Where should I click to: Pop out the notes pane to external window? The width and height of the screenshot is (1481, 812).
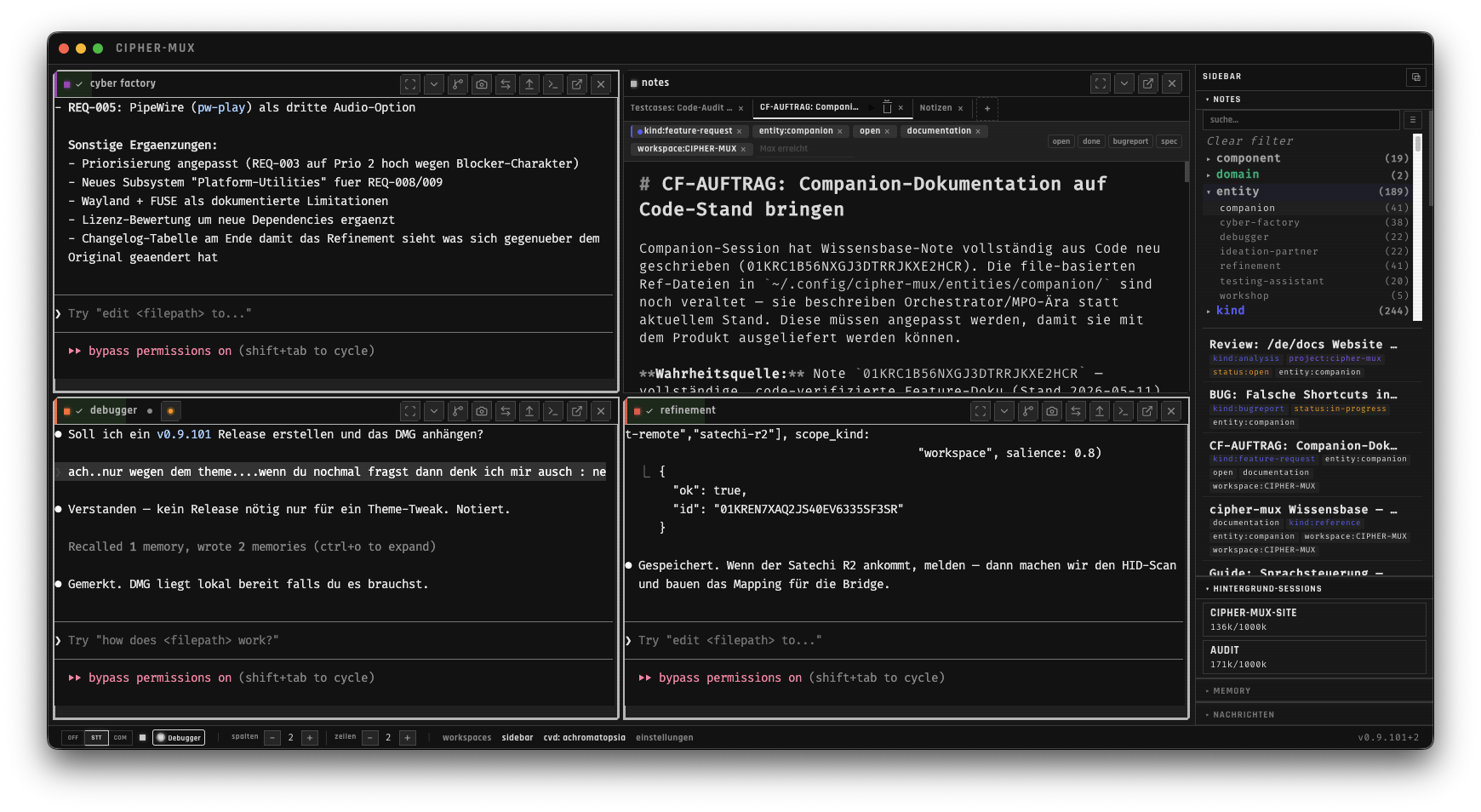coord(1148,83)
